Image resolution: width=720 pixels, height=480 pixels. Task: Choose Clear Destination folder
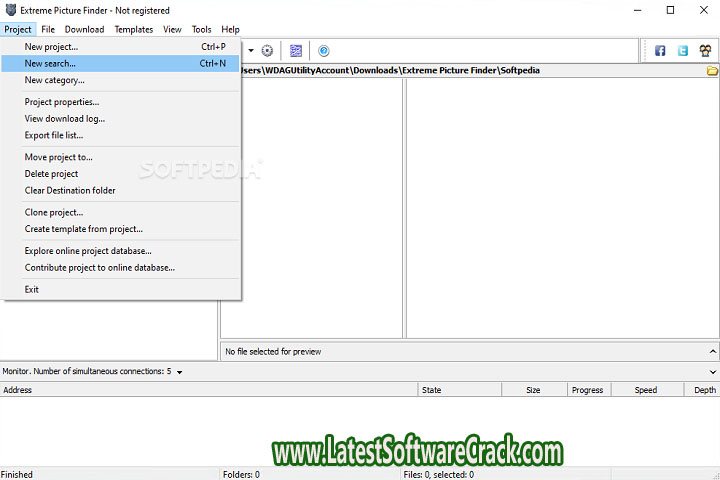[121, 190]
